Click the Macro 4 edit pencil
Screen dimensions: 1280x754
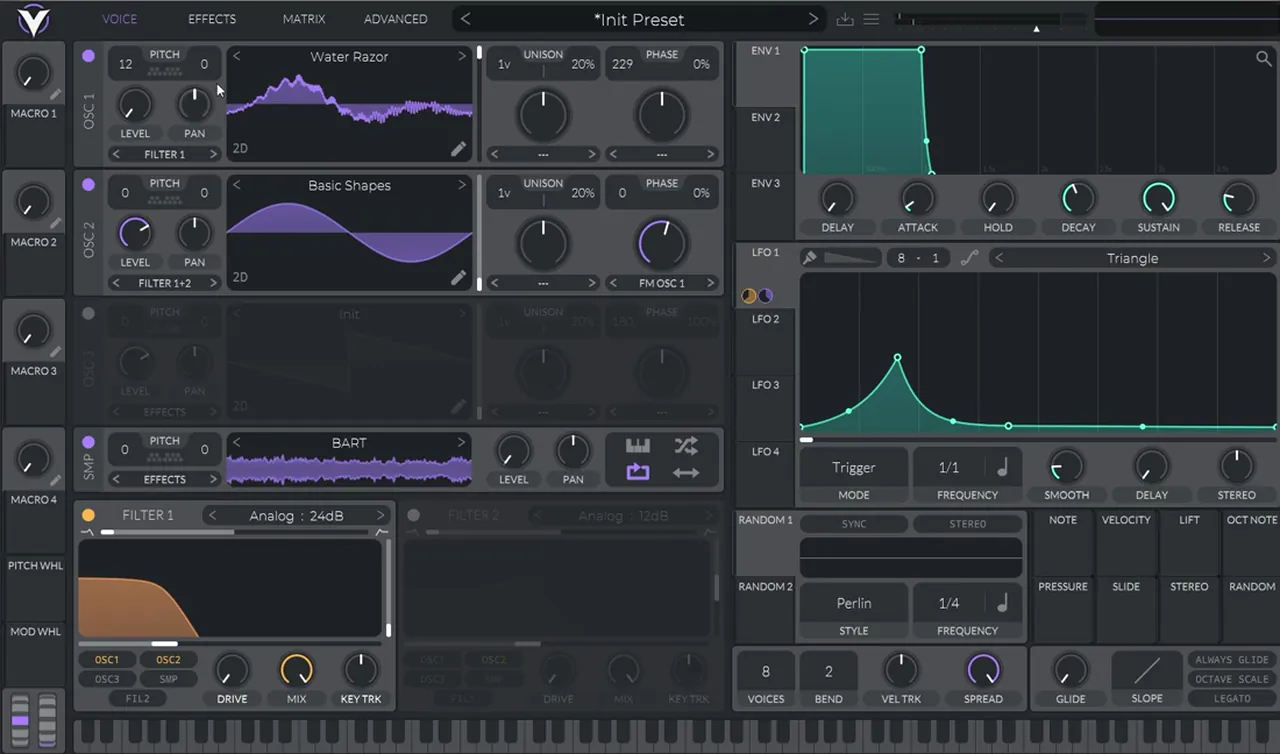pyautogui.click(x=56, y=481)
